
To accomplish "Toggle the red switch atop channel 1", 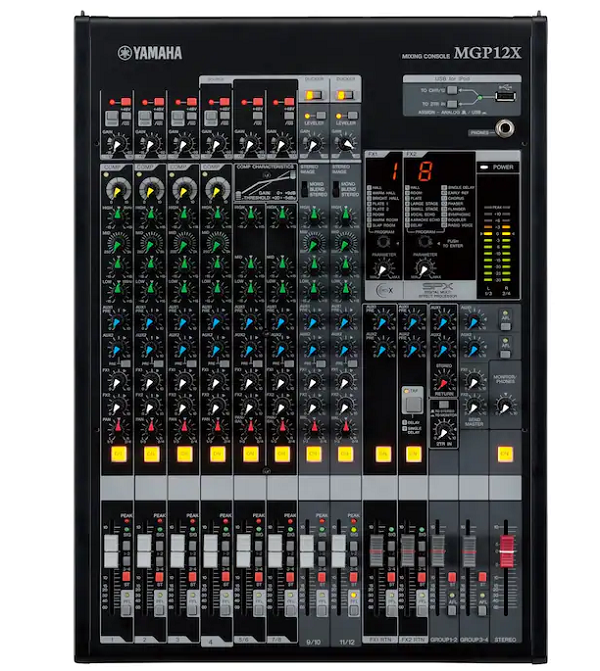I will pos(126,102).
